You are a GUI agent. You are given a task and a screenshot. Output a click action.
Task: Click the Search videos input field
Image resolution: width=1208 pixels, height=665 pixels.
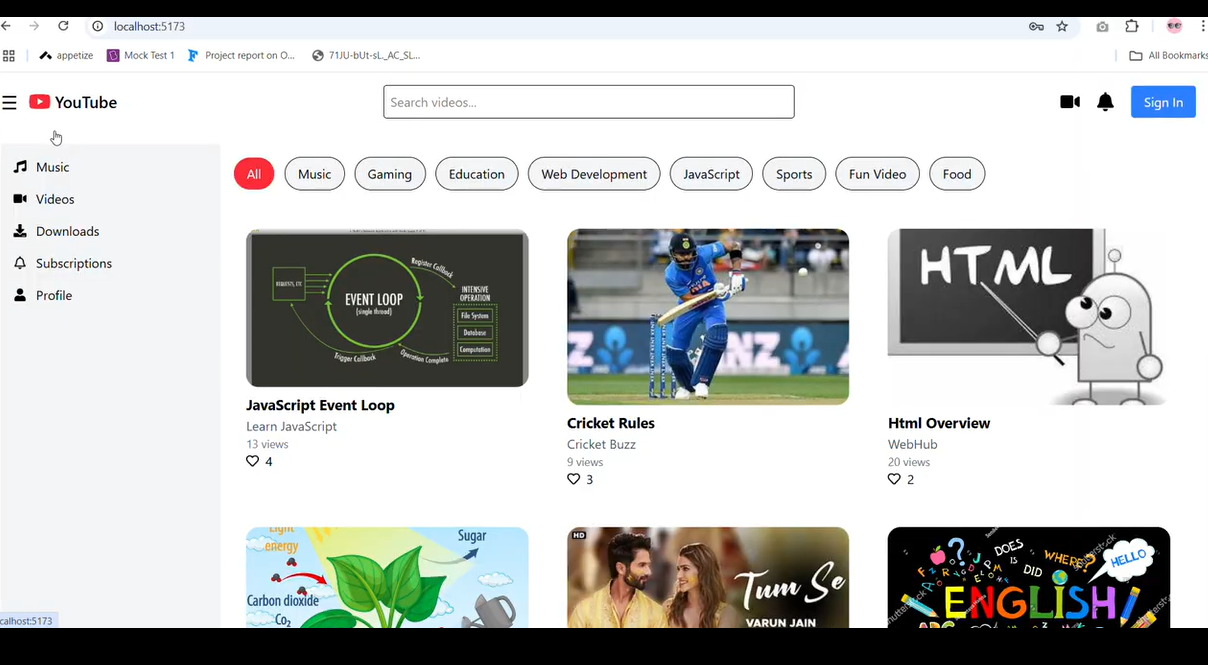pos(589,102)
